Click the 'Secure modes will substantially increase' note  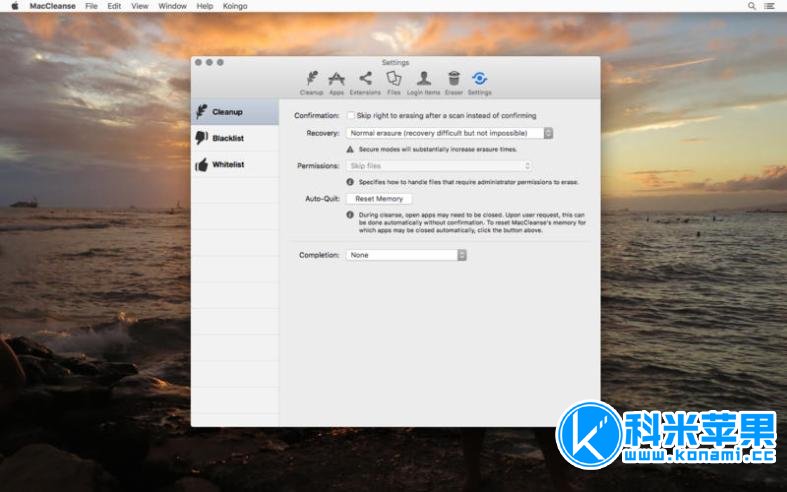tap(438, 149)
